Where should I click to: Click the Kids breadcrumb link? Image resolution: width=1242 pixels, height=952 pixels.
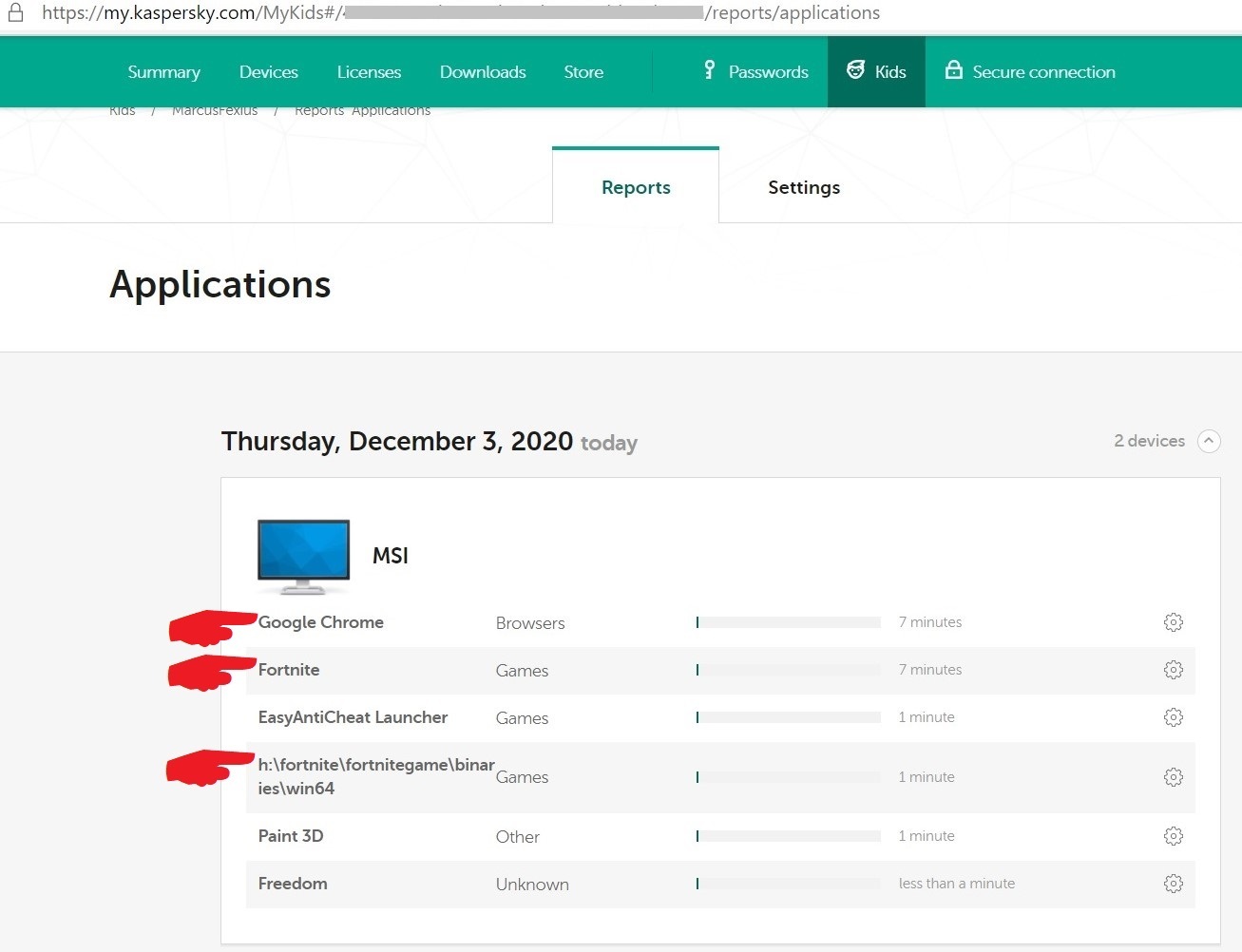[x=123, y=110]
